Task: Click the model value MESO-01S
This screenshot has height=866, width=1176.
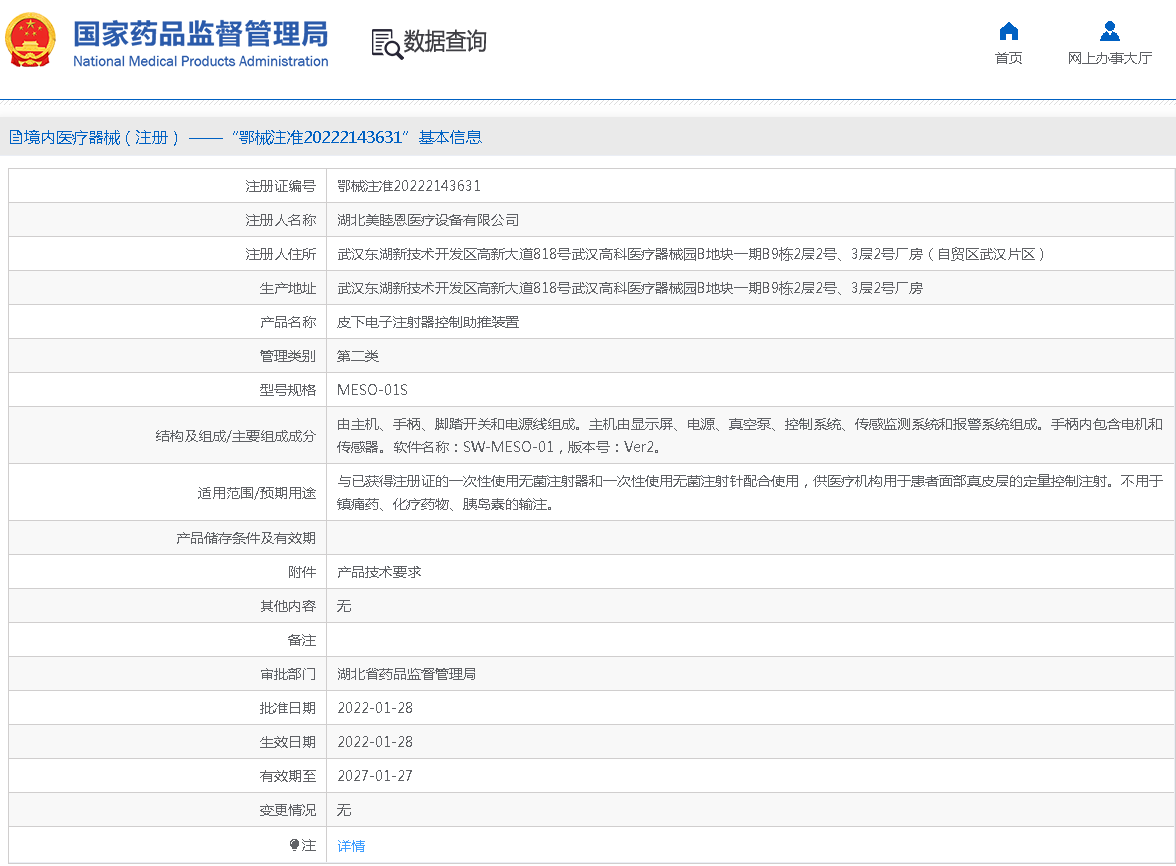Action: pos(372,390)
